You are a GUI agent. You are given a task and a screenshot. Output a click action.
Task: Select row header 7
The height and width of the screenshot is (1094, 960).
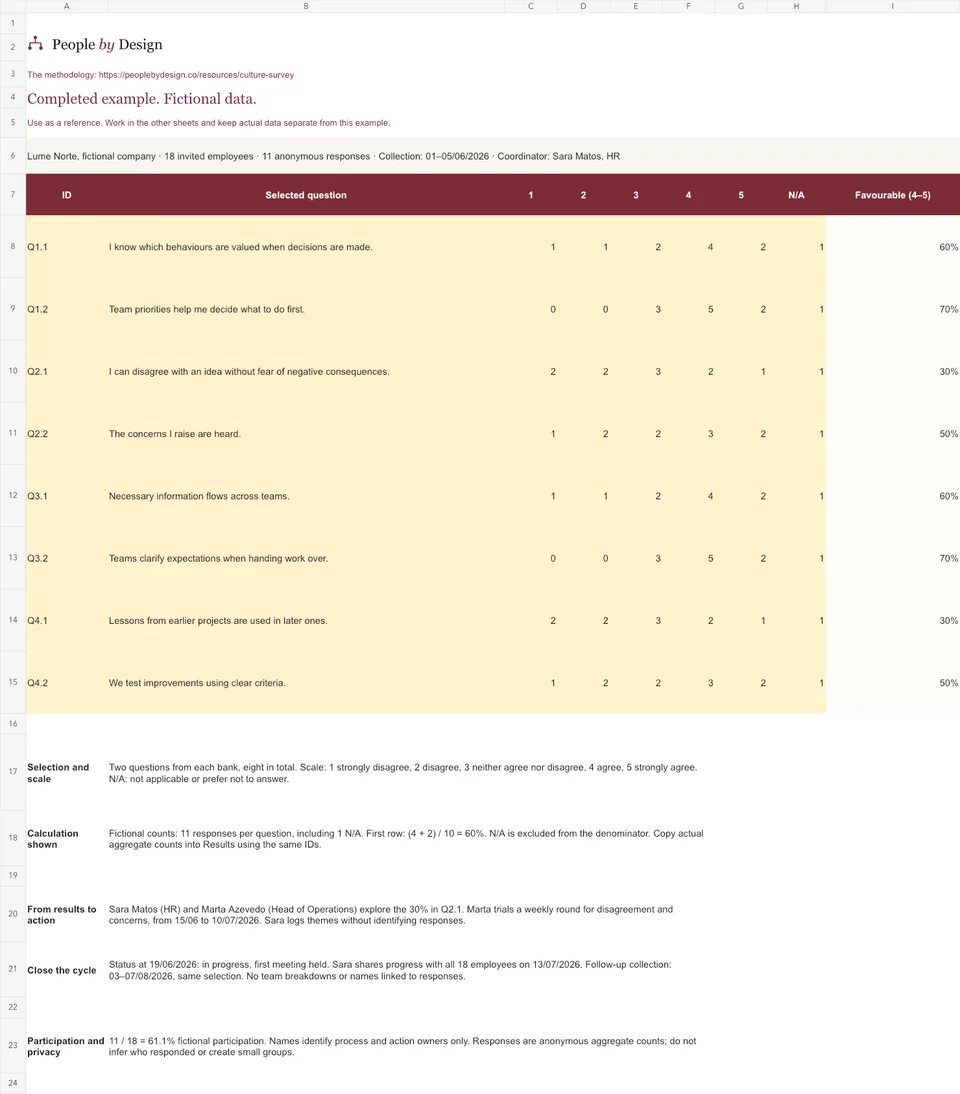13,194
